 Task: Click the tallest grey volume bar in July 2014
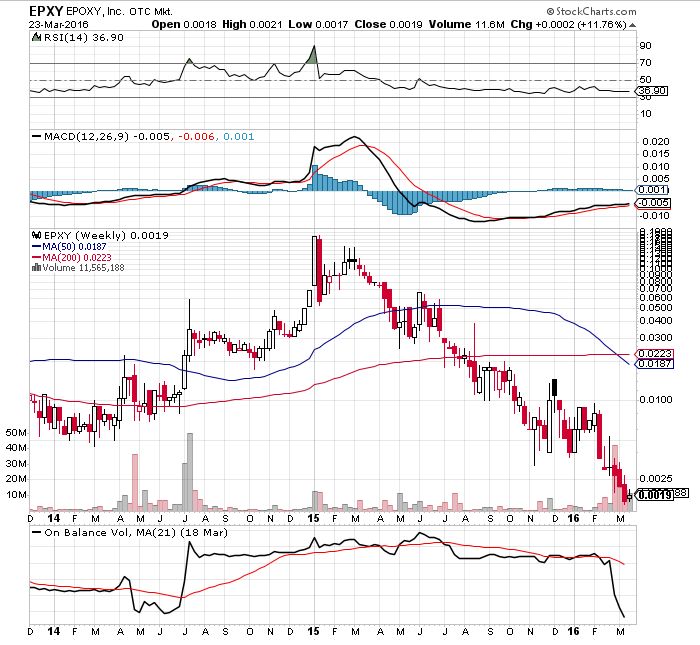click(x=190, y=472)
